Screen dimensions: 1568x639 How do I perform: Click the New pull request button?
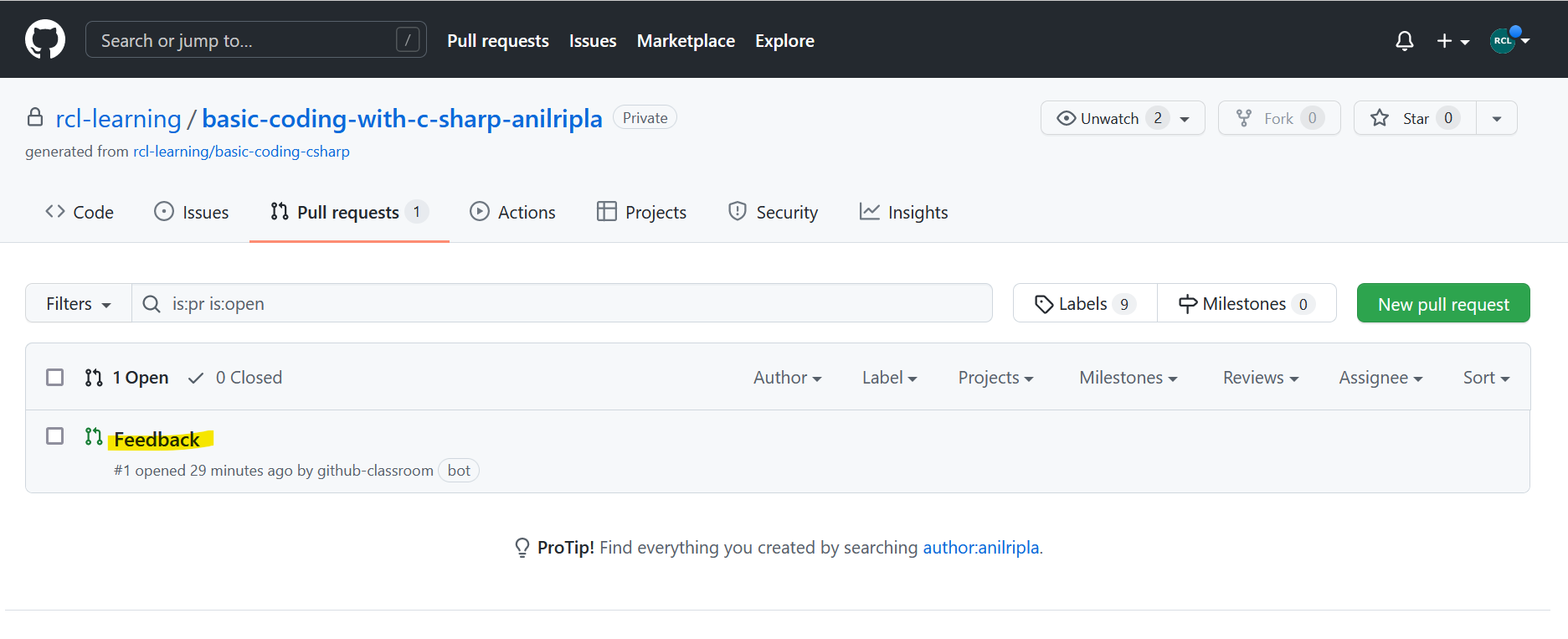coord(1443,303)
